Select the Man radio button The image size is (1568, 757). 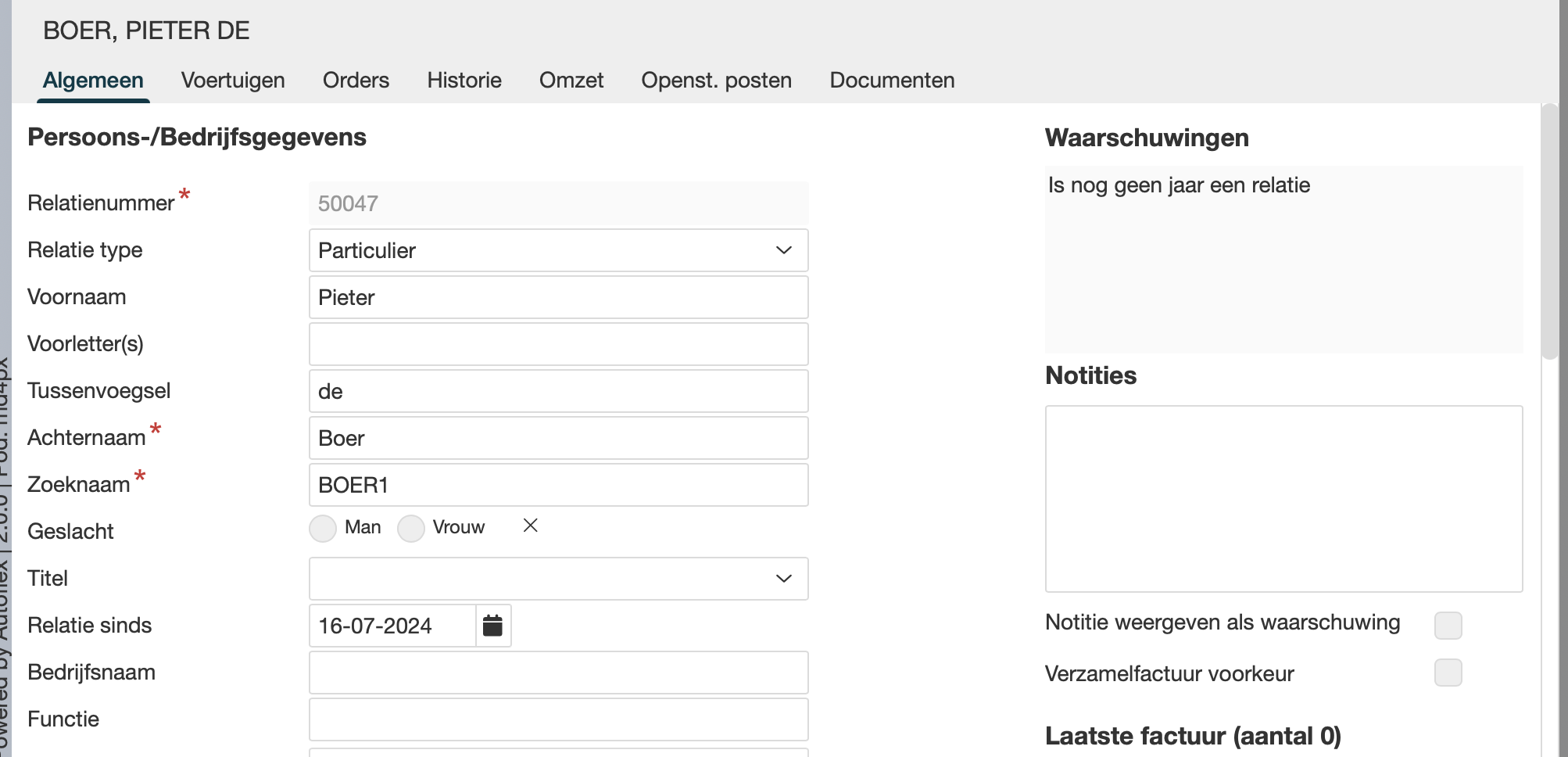tap(323, 529)
